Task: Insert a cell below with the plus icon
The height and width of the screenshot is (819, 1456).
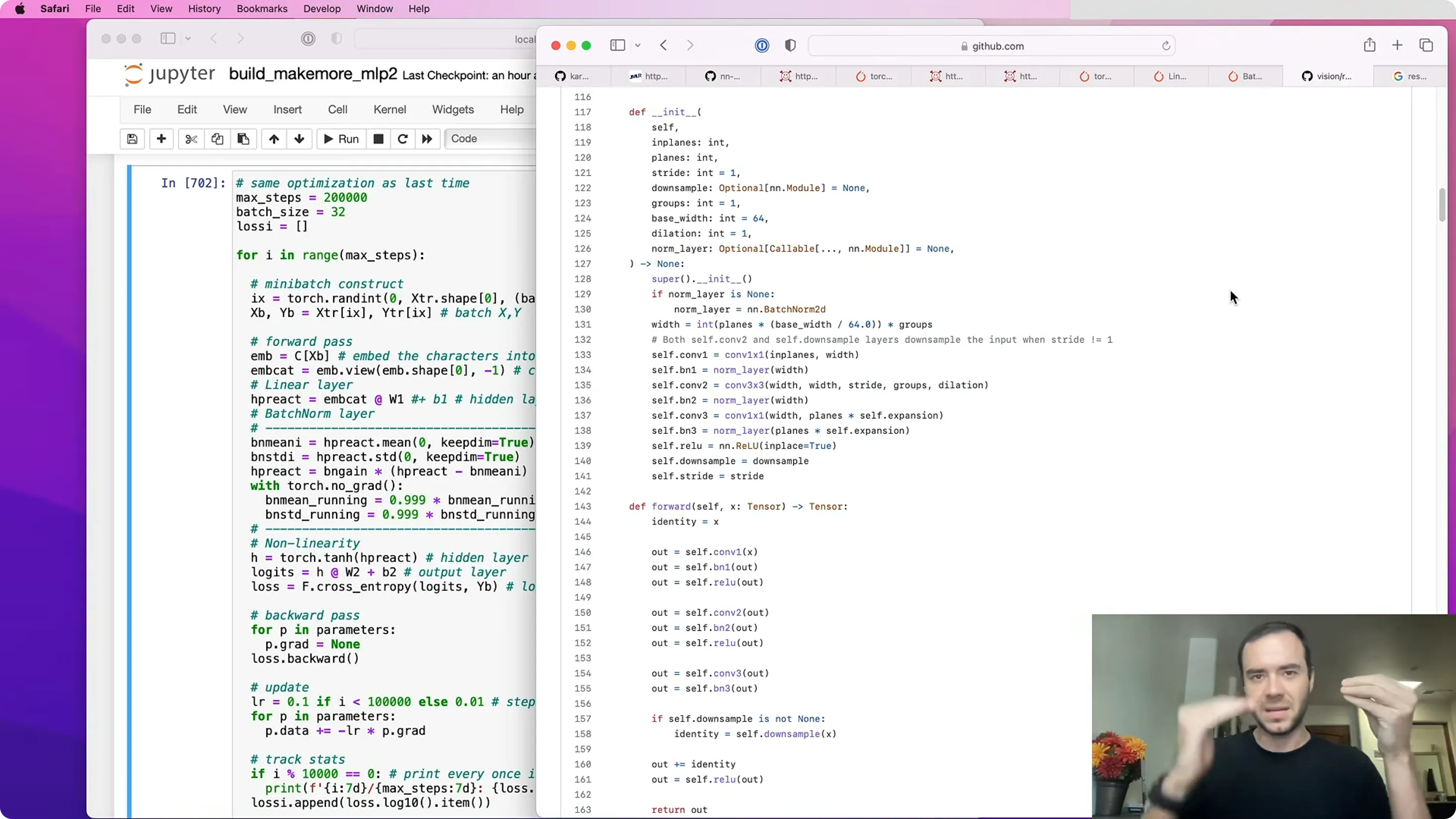Action: [161, 139]
